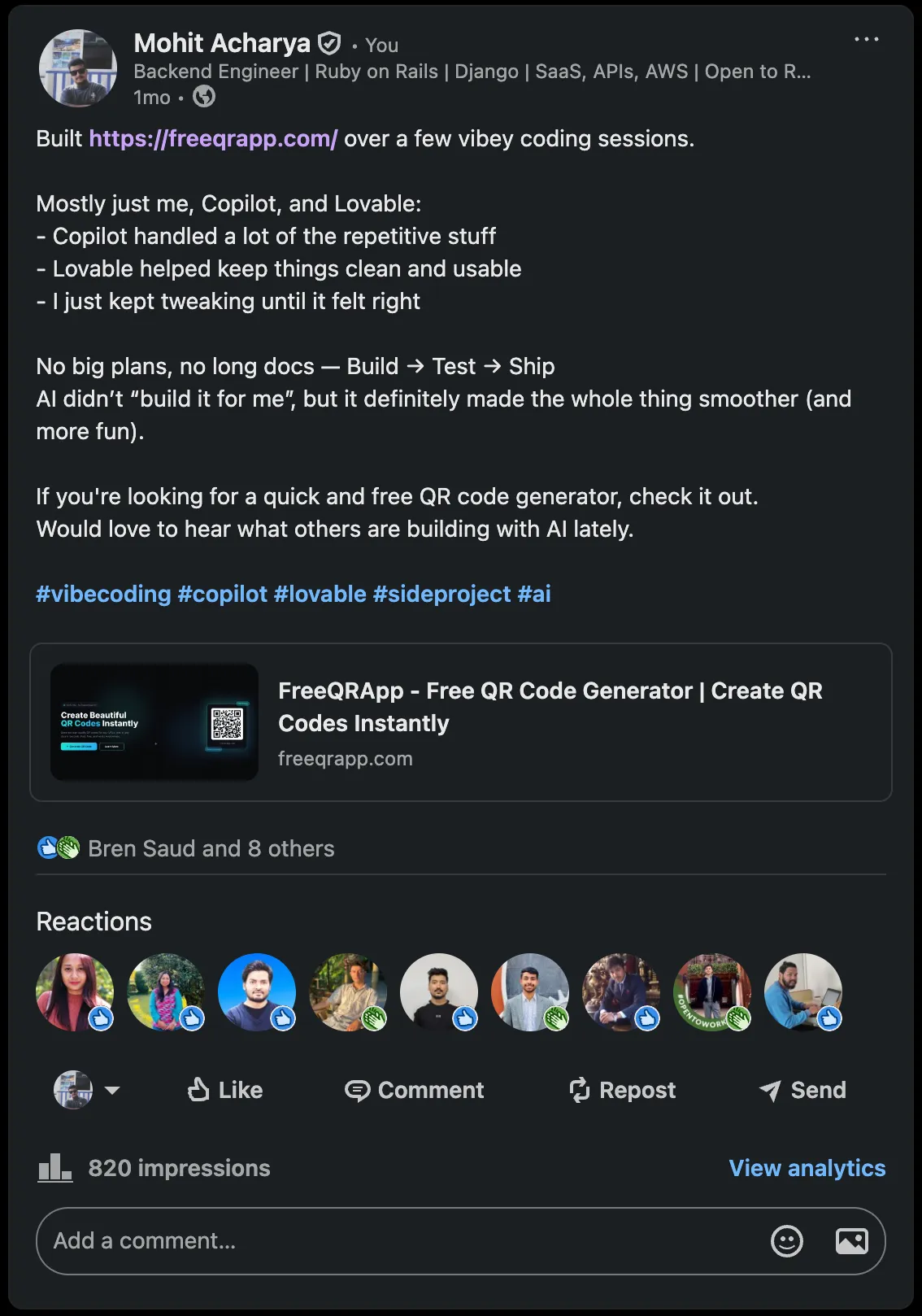Image resolution: width=922 pixels, height=1316 pixels.
Task: Click the first reactor's avatar under Reactions
Action: pos(75,992)
